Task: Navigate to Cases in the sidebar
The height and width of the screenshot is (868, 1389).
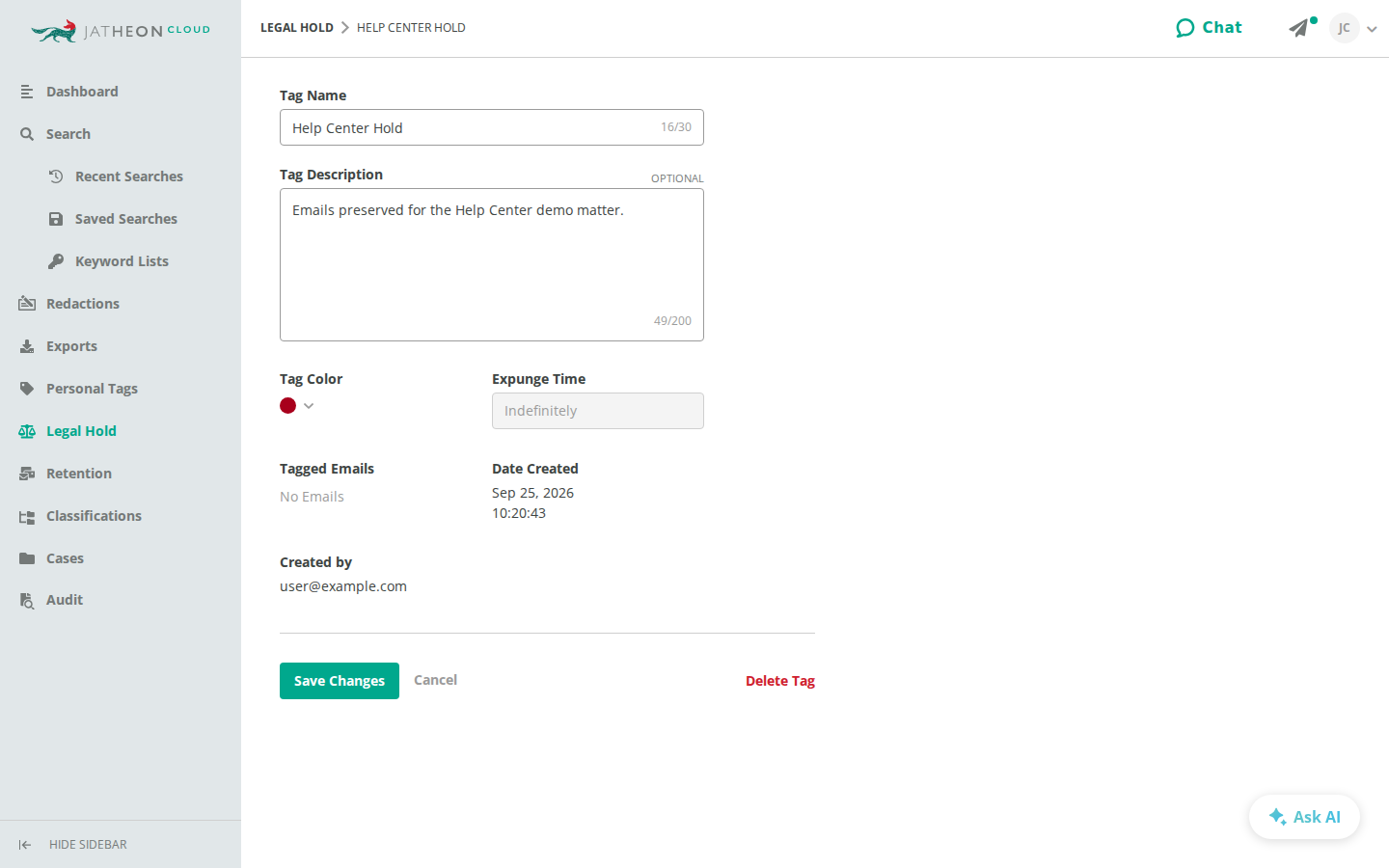Action: pos(65,558)
